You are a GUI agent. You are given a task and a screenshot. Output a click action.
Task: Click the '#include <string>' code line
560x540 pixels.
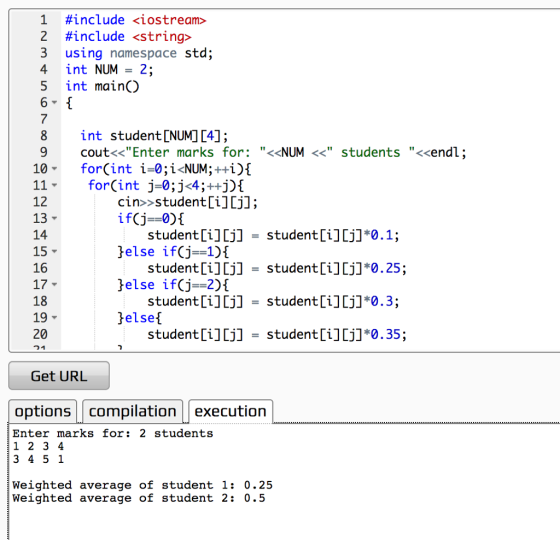[128, 36]
